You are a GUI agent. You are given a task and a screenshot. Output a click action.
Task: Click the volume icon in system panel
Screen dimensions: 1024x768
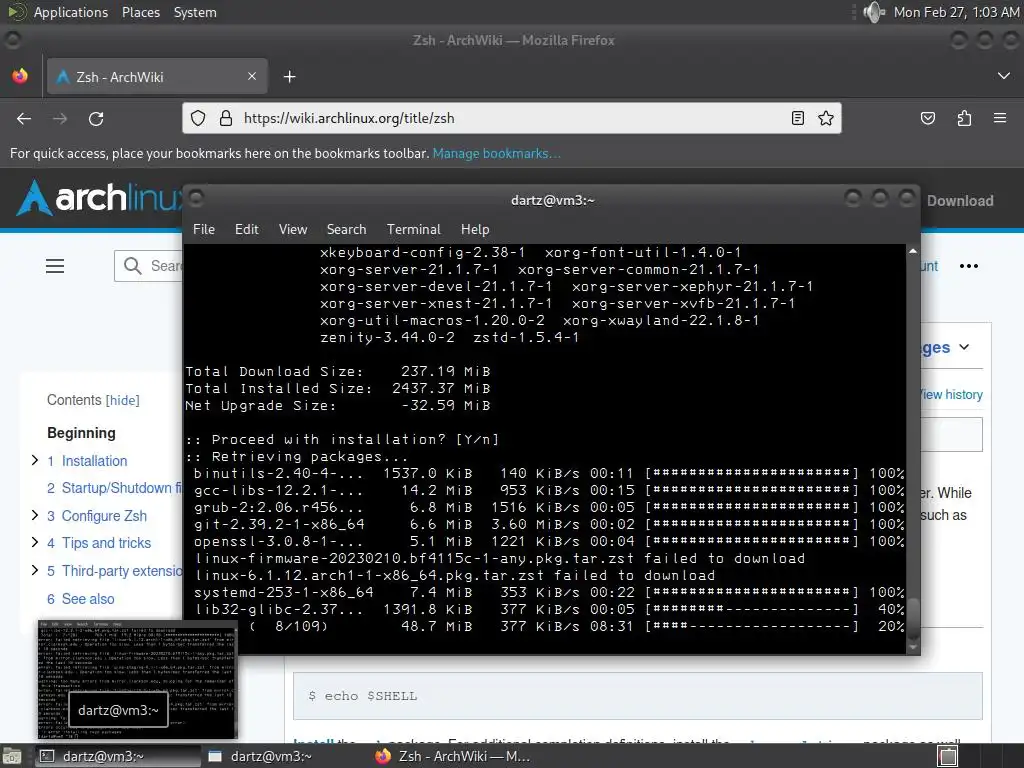[x=873, y=12]
